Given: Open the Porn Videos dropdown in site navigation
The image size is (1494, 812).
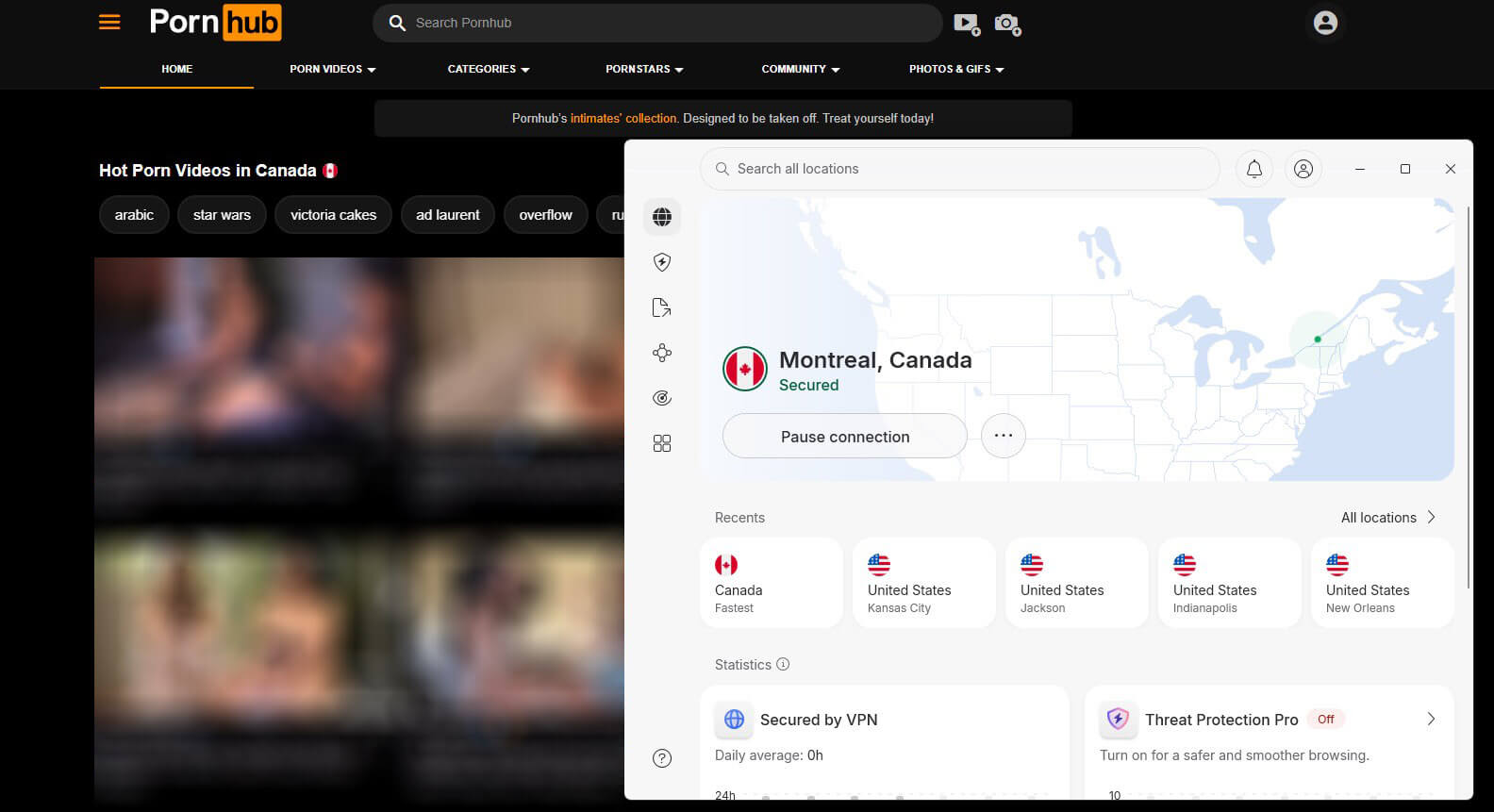Looking at the screenshot, I should (x=333, y=69).
